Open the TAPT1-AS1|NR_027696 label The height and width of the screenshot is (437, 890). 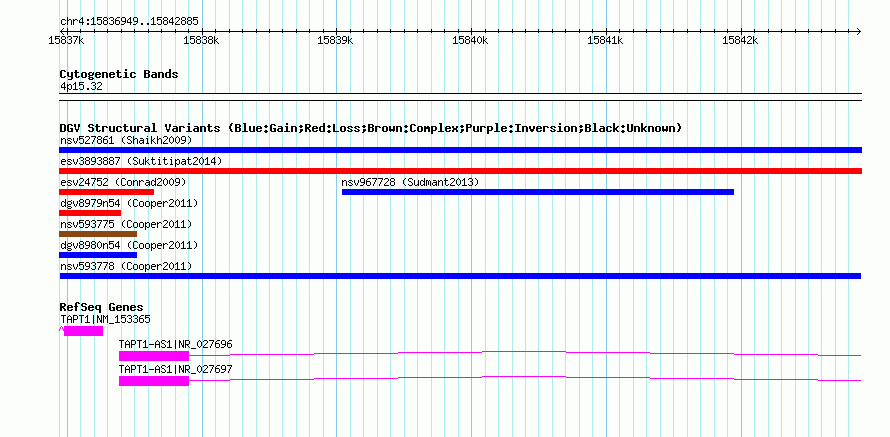tap(175, 344)
